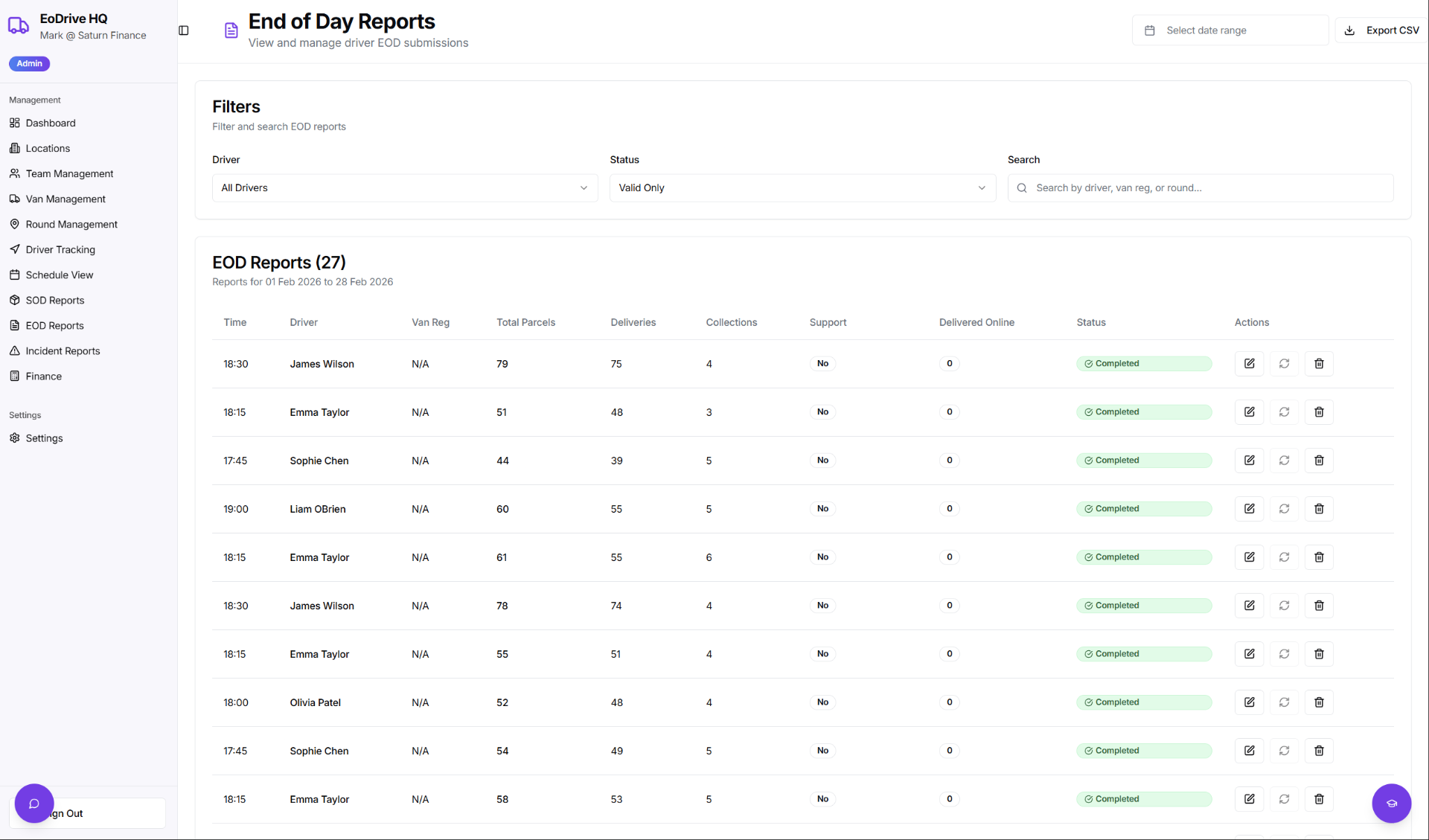Focus the search by driver field

[x=1200, y=188]
